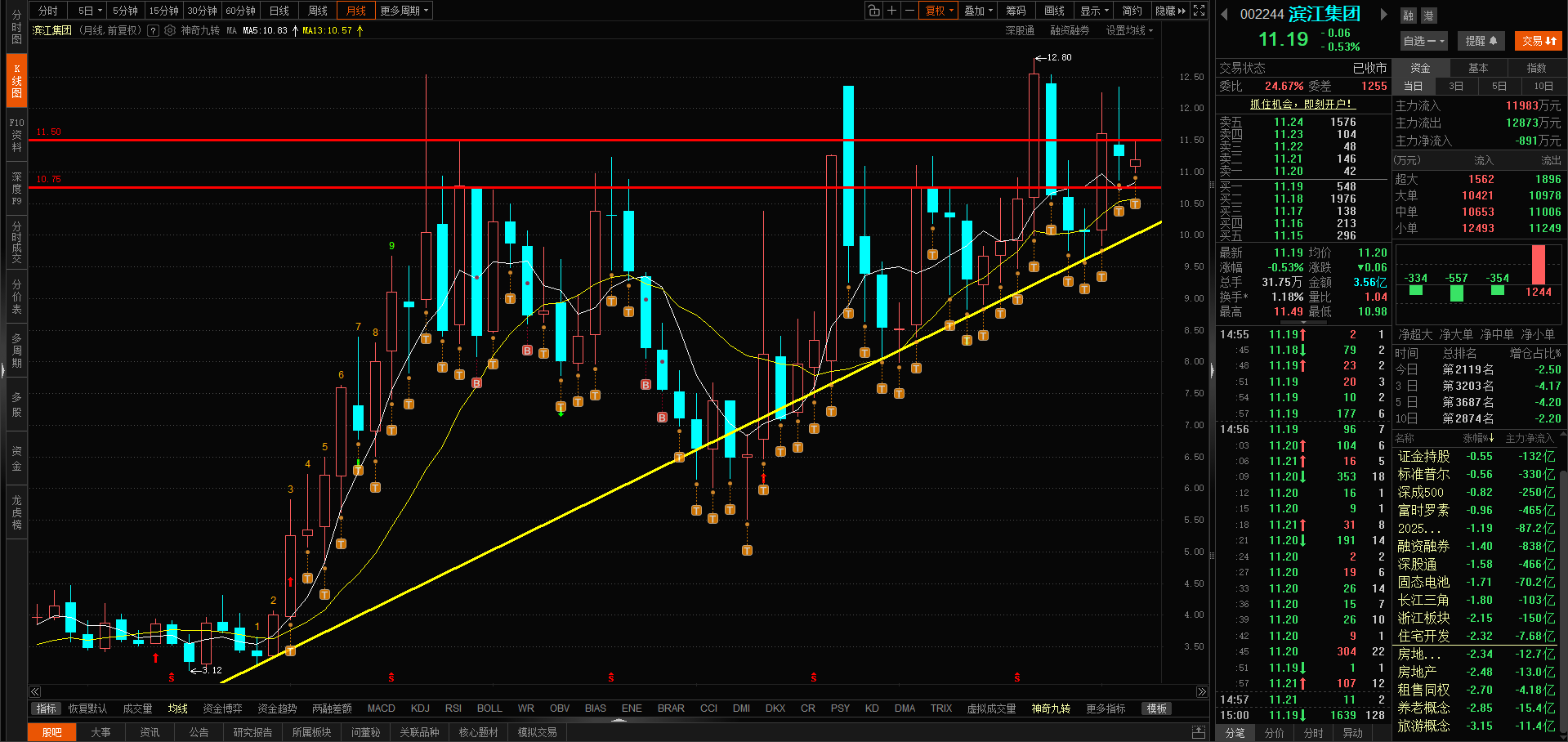Open 多周期 sidebar item
Viewport: 1568px width, 742px height.
[x=16, y=351]
